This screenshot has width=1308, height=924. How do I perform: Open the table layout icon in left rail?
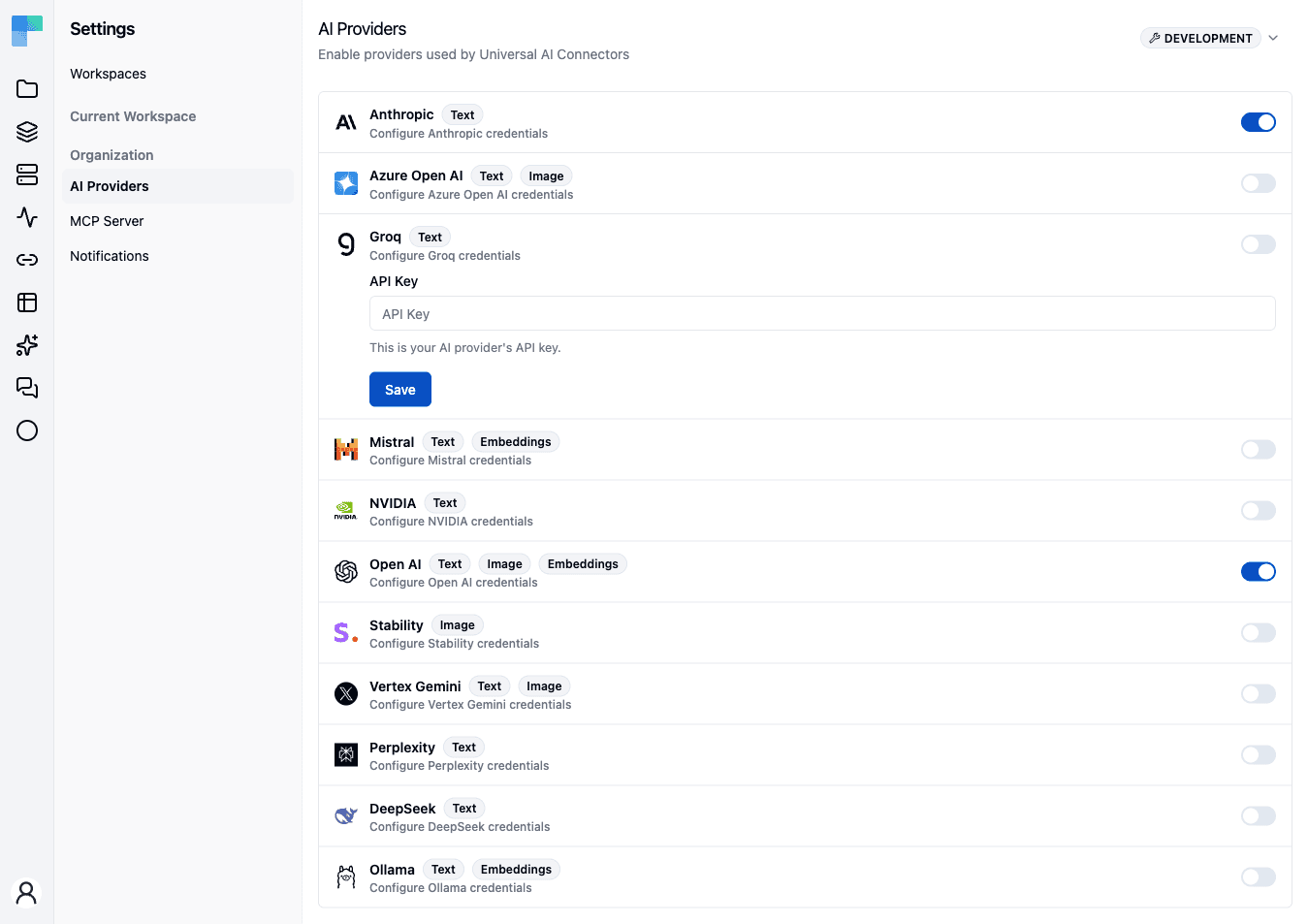point(27,303)
